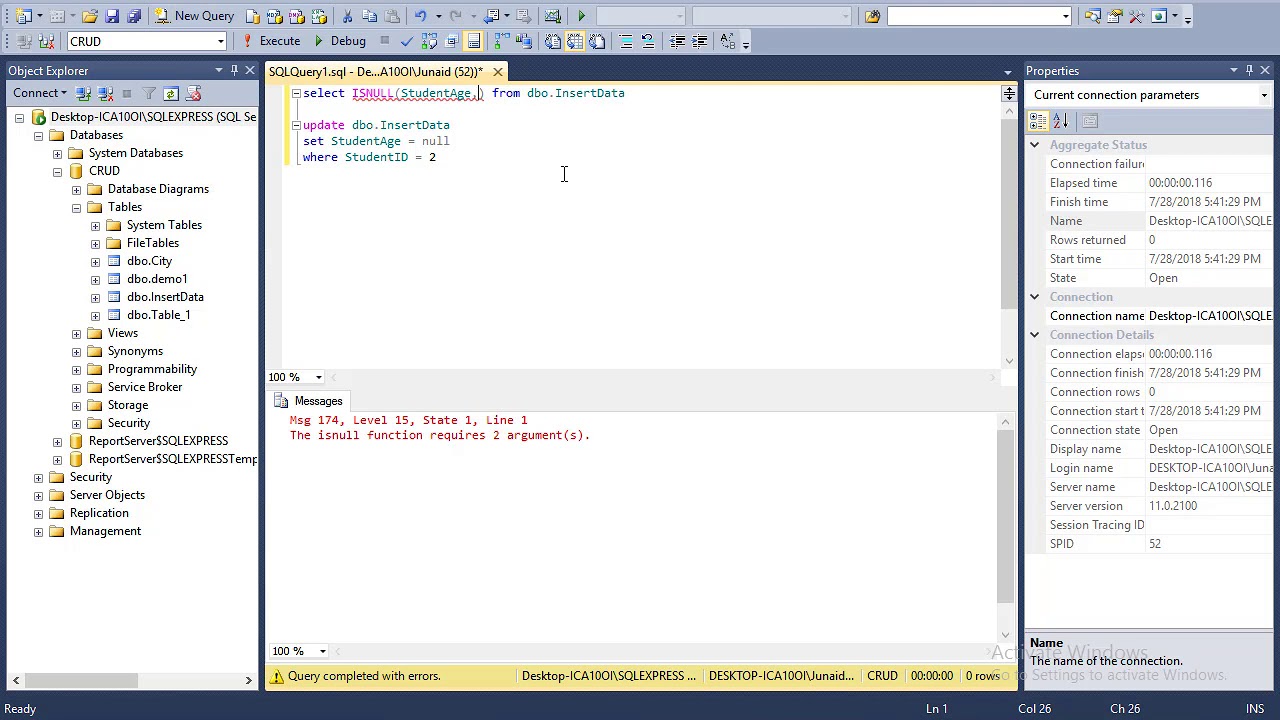This screenshot has height=720, width=1280.
Task: Click Categorized view icon in Properties panel
Action: (x=1038, y=121)
